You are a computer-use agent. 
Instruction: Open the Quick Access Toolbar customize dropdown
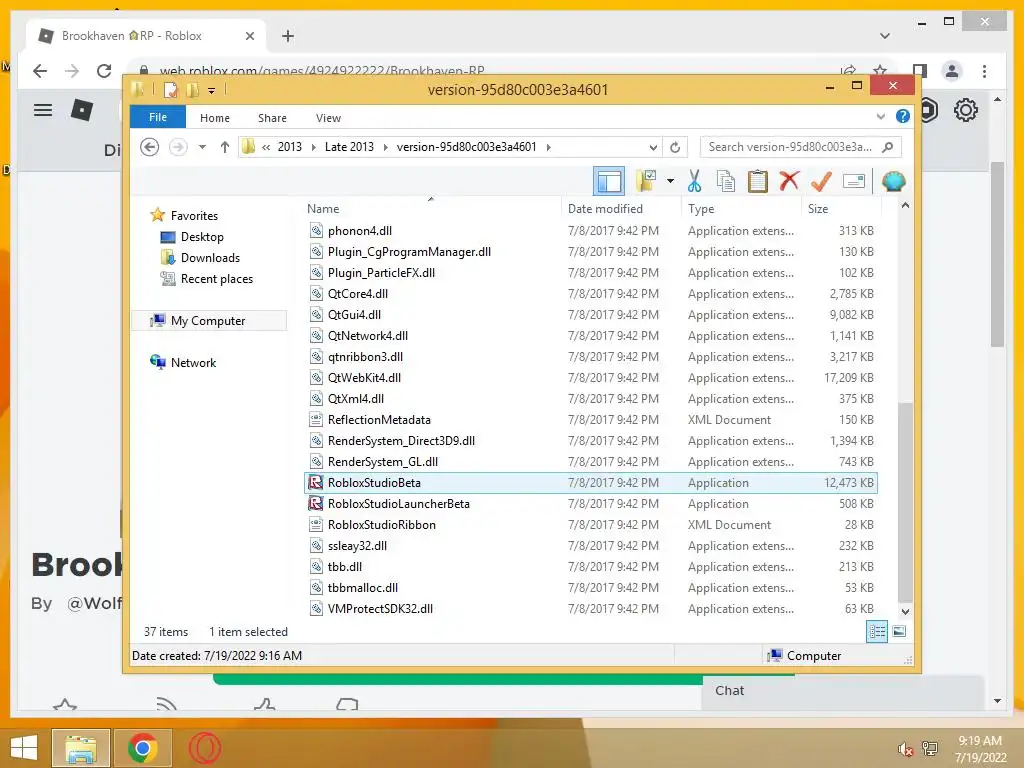(212, 90)
